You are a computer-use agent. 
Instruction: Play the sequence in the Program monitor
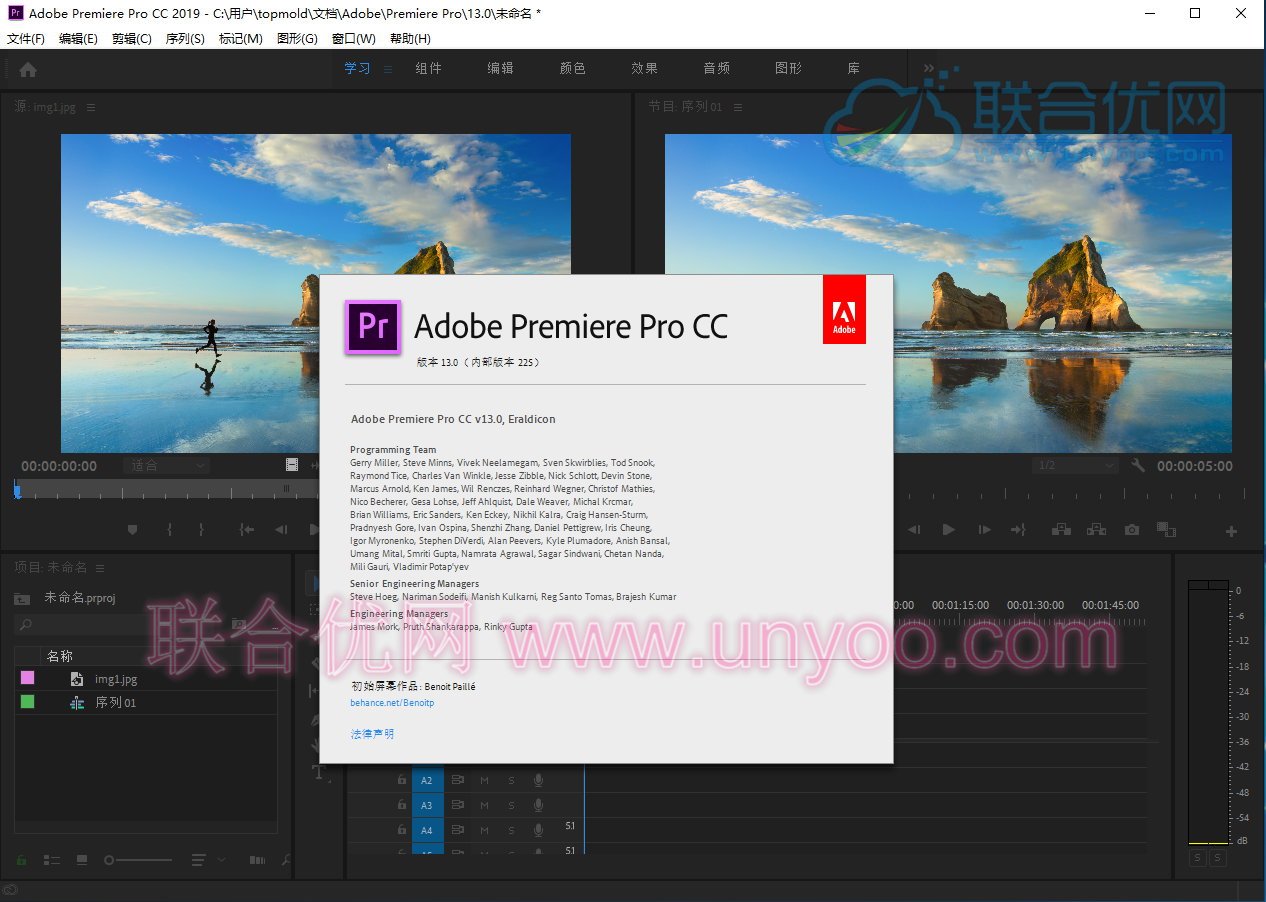[948, 530]
